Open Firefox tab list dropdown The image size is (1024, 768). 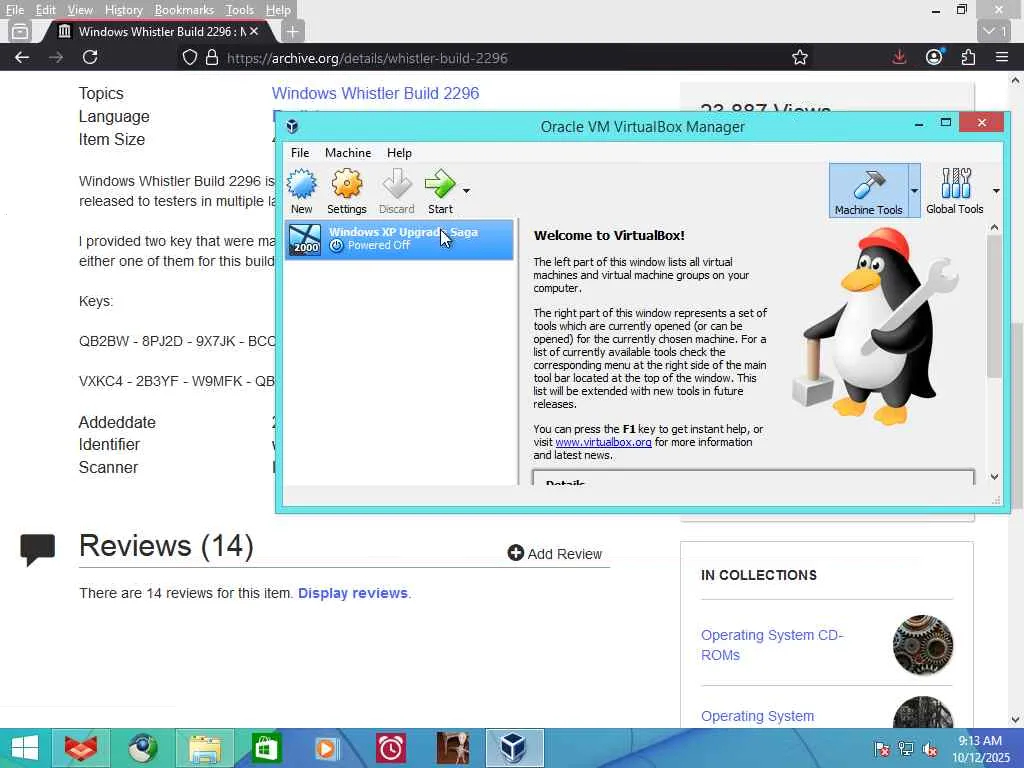click(x=995, y=31)
